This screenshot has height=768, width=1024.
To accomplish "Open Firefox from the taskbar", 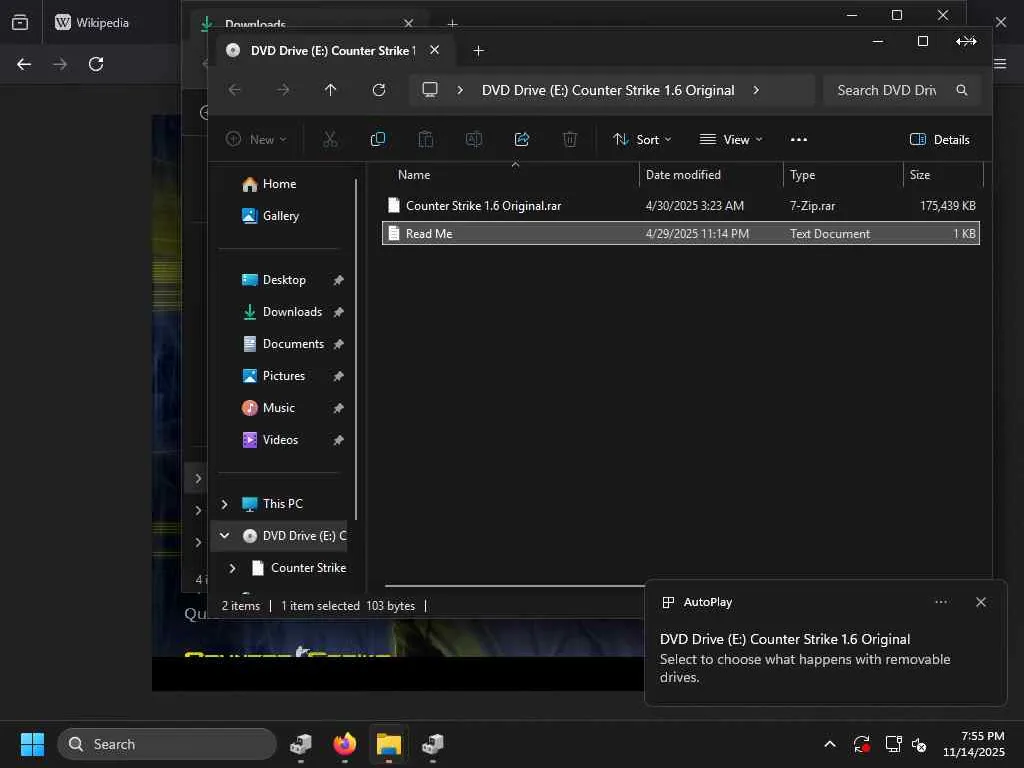I will [x=345, y=744].
